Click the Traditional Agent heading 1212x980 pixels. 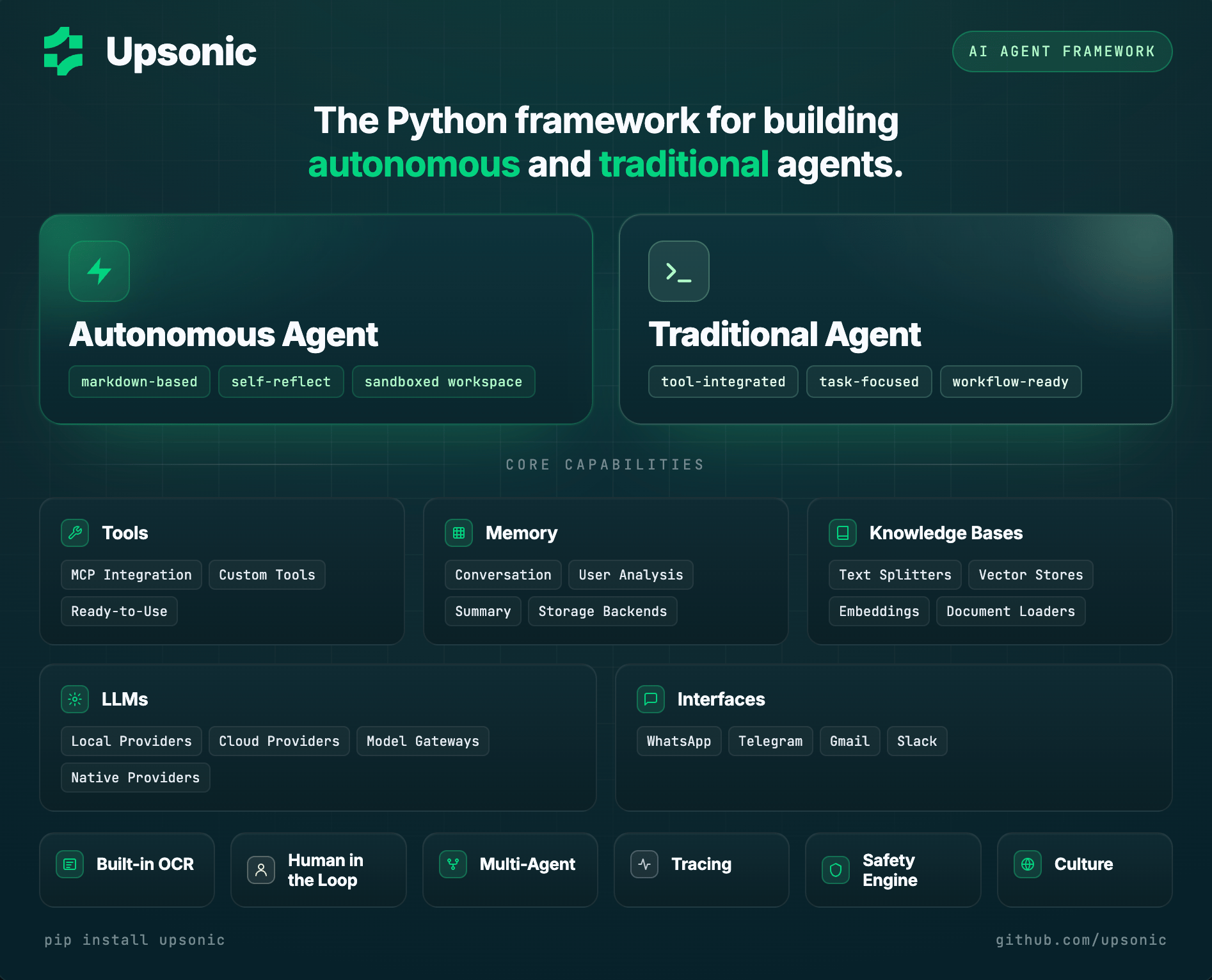pos(785,335)
